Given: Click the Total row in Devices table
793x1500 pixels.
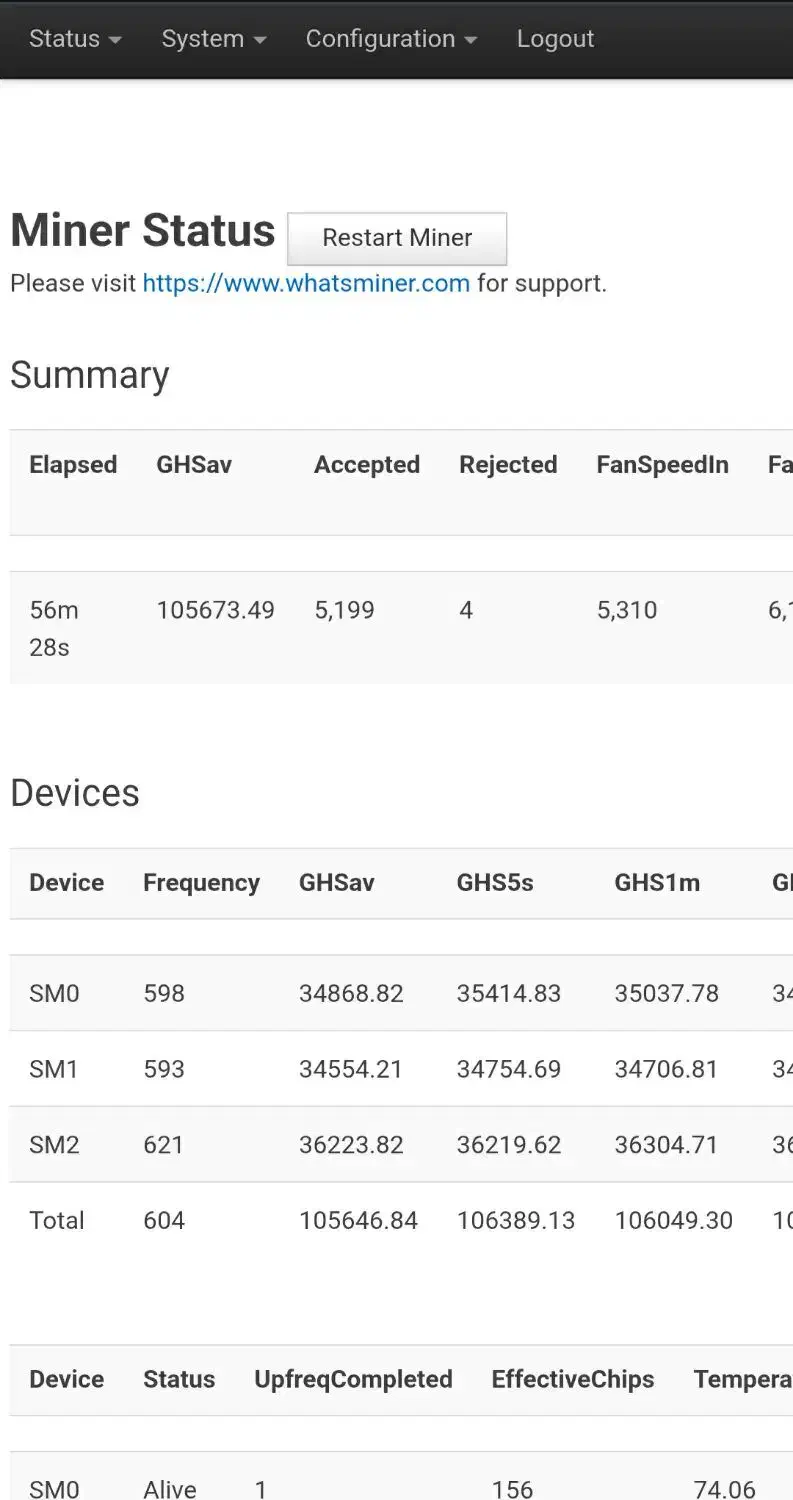Looking at the screenshot, I should 57,1220.
